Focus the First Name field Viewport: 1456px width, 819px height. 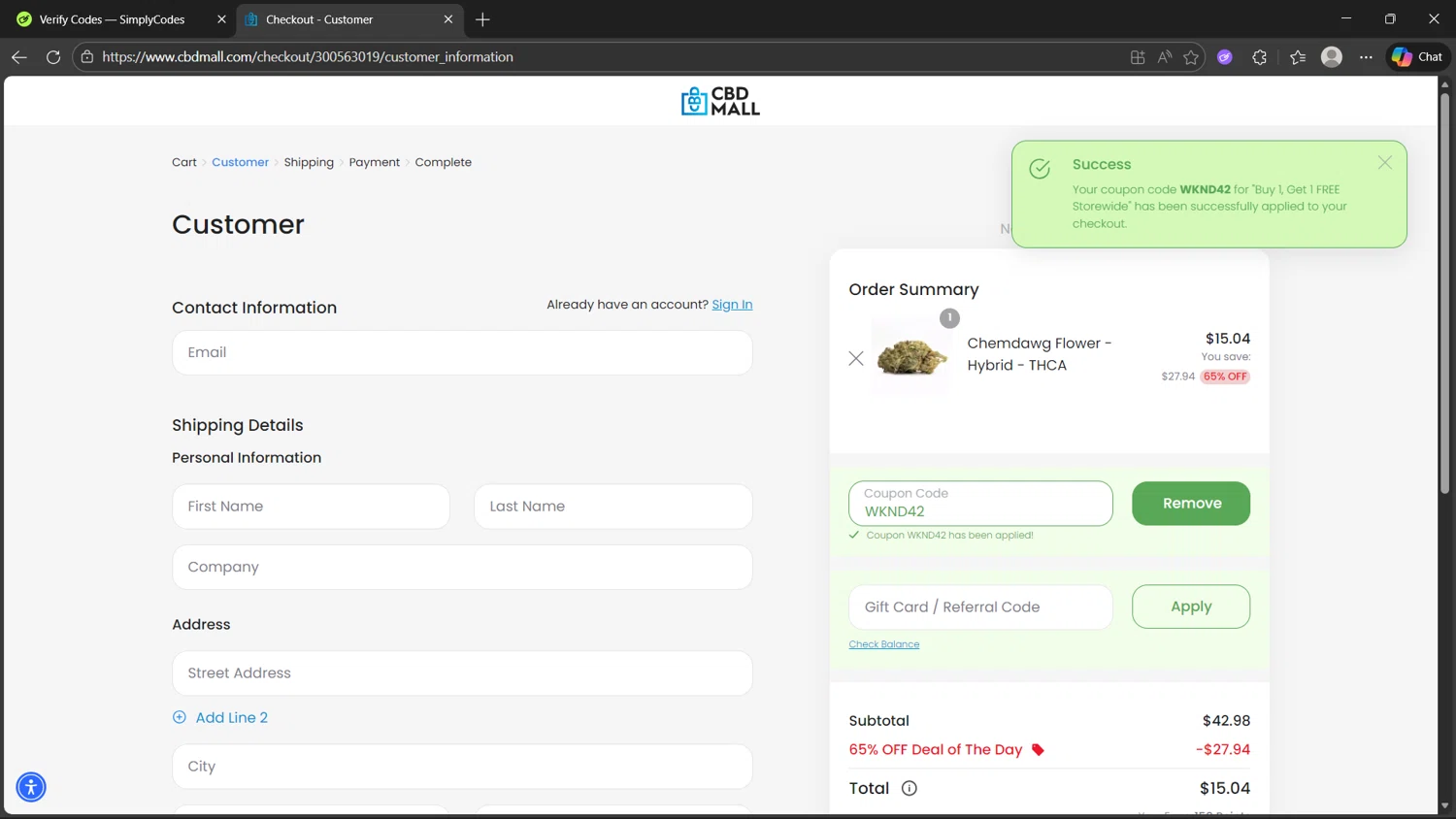coord(311,507)
